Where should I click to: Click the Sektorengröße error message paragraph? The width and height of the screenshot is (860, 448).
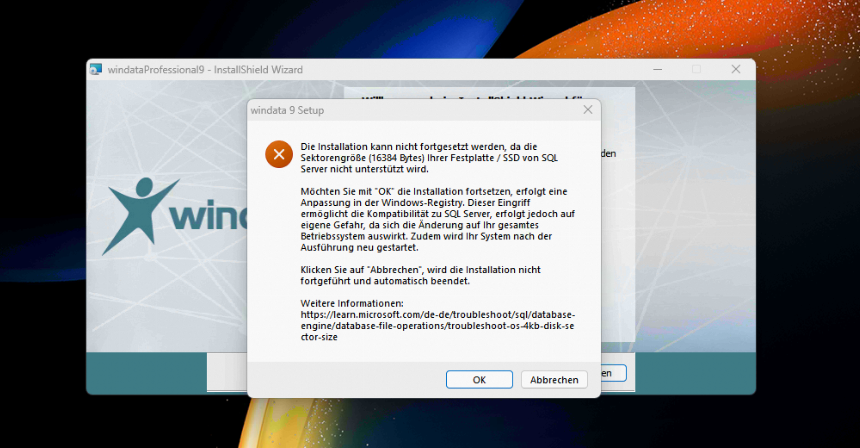pyautogui.click(x=429, y=158)
